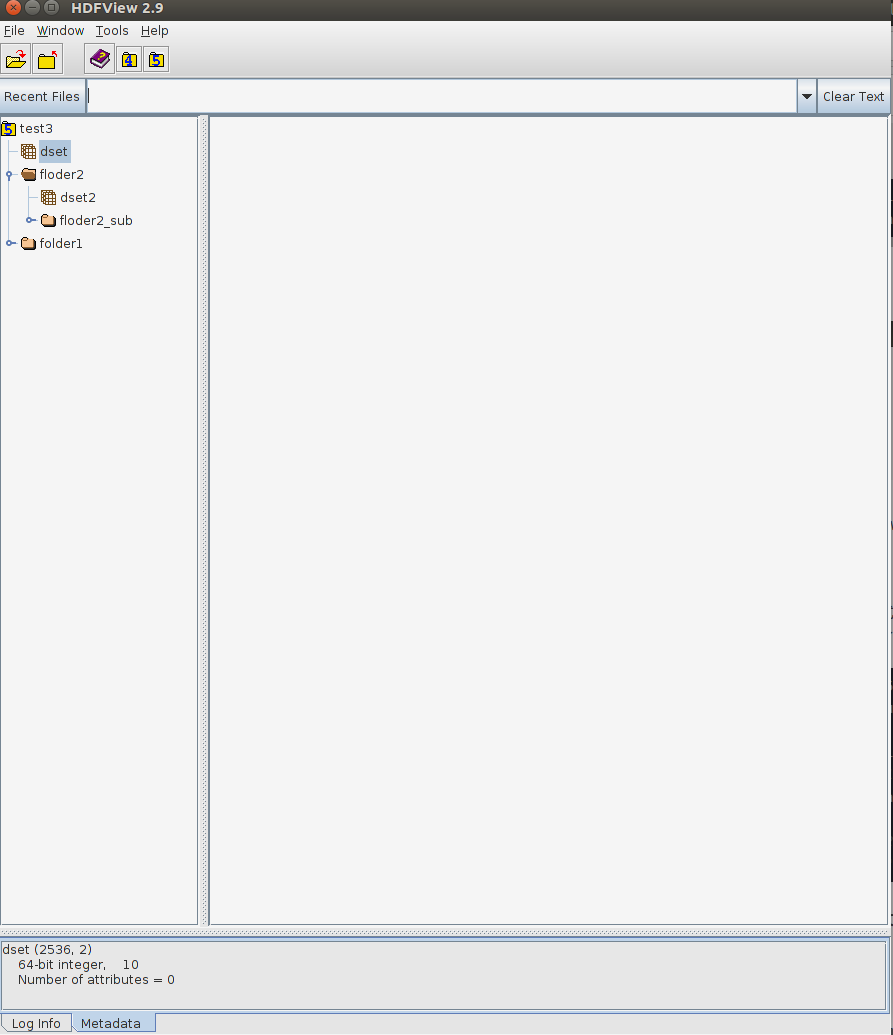
Task: Open the Tools menu
Action: (x=112, y=31)
